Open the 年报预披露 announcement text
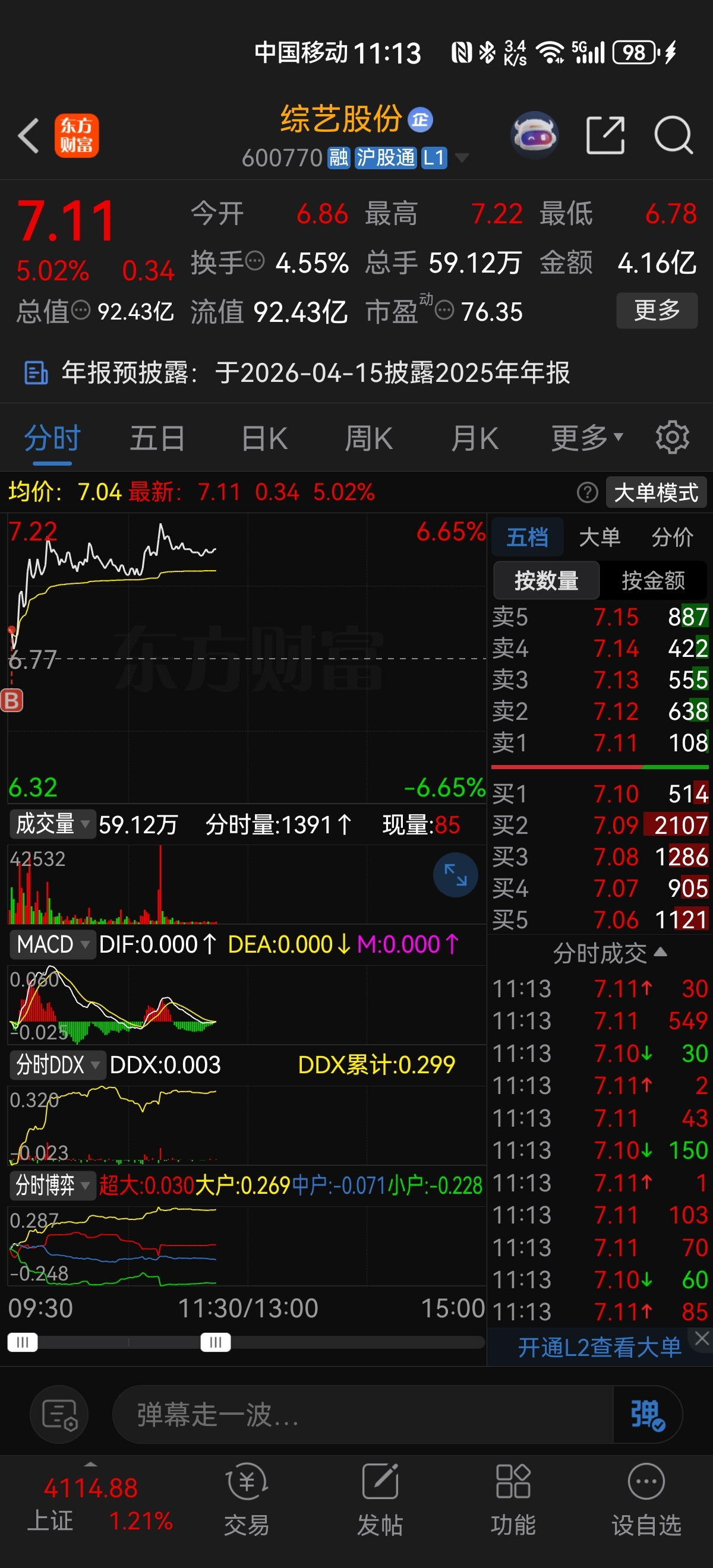The height and width of the screenshot is (1568, 713). 316,372
